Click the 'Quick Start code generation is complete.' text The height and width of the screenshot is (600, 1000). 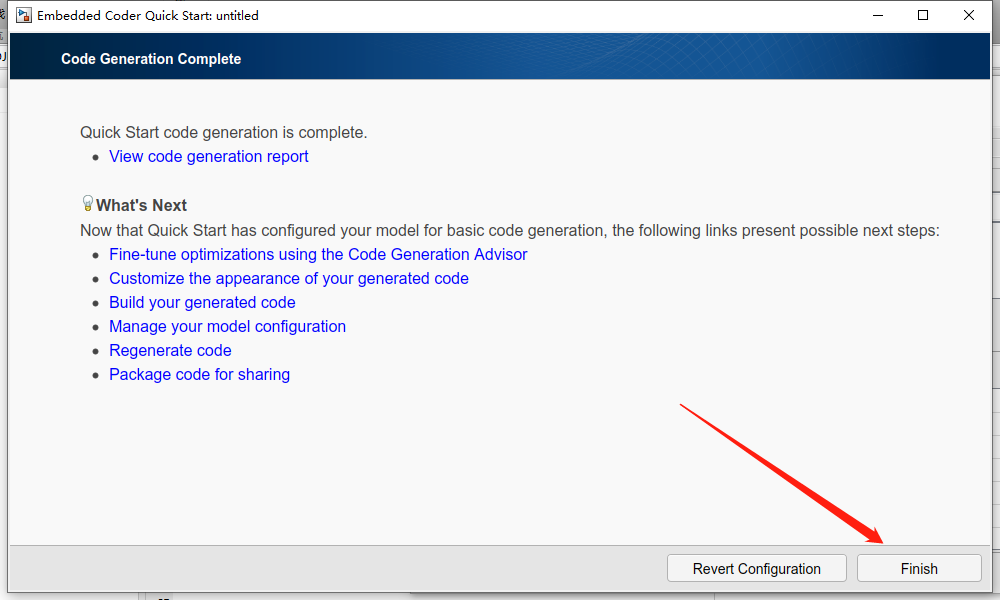(x=223, y=133)
